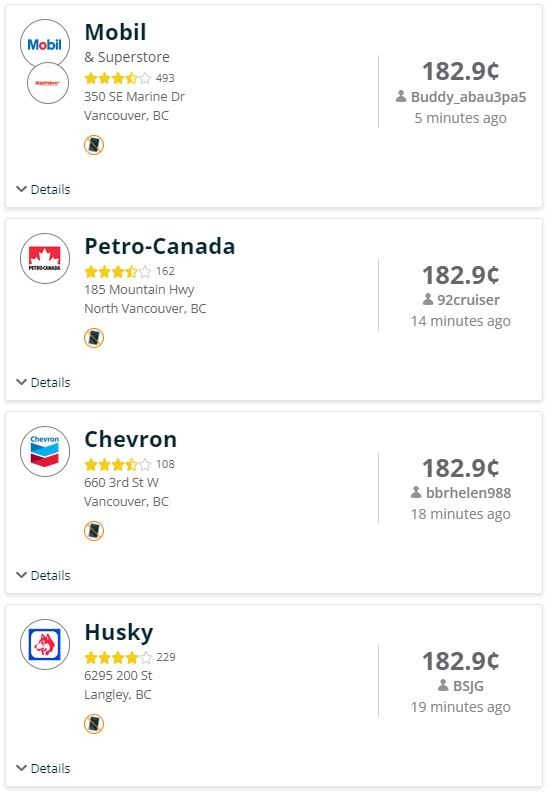
Task: Click the amenity icon under Petro-Canada address
Action: (94, 338)
